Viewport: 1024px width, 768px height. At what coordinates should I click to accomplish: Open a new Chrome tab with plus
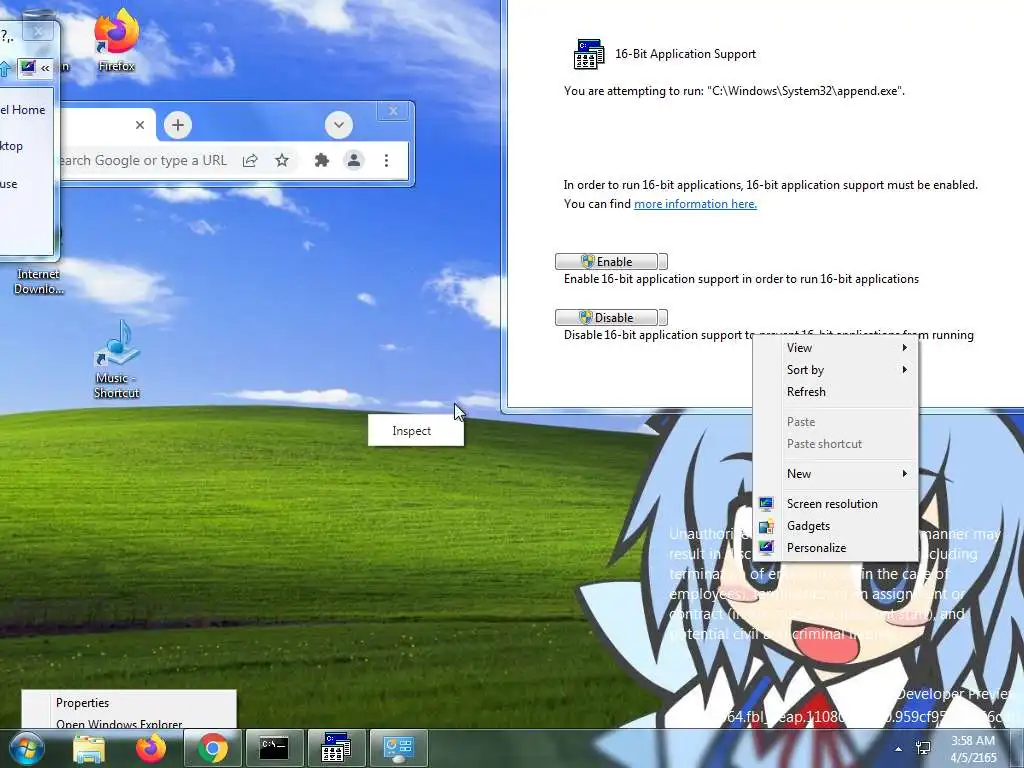click(178, 125)
